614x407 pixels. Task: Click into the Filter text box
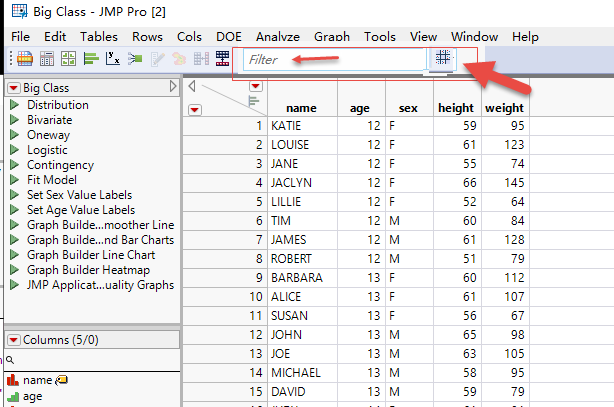[x=335, y=60]
